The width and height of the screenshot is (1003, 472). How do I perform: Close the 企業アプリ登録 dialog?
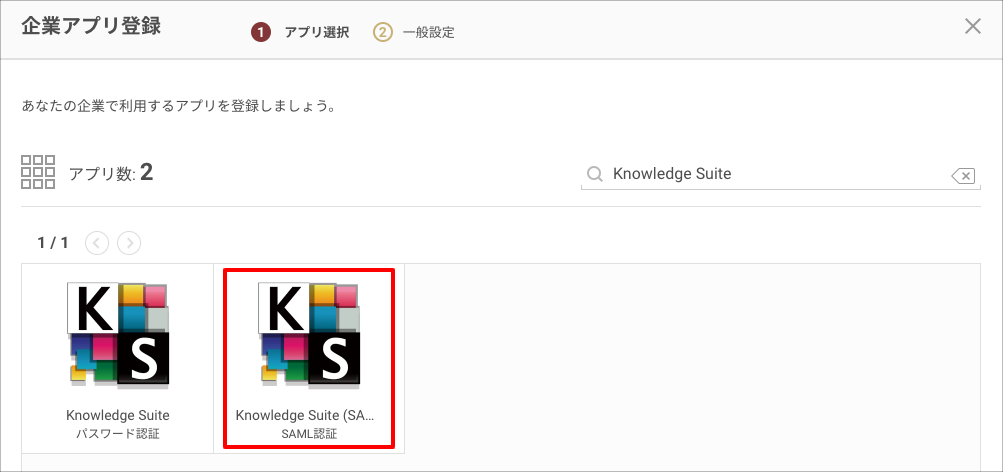pos(972,26)
